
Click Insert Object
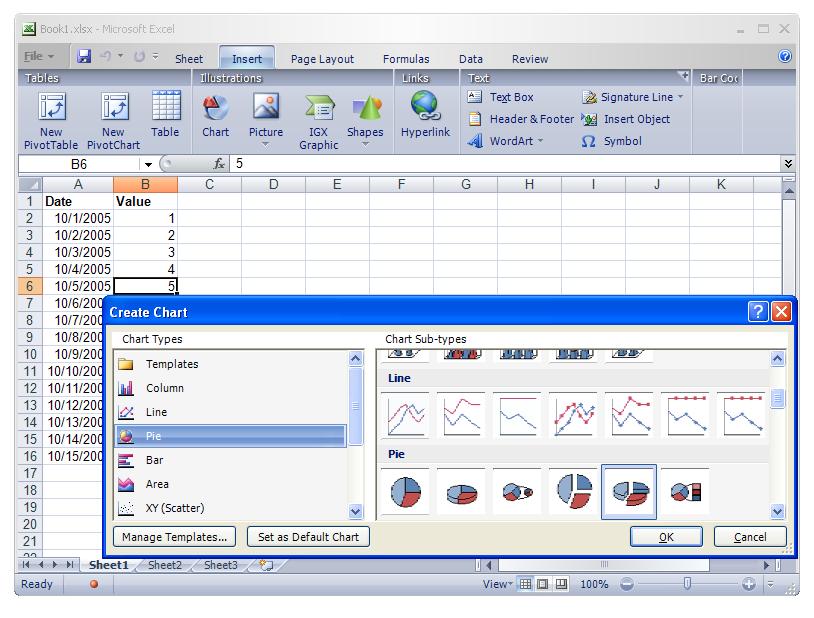point(626,119)
